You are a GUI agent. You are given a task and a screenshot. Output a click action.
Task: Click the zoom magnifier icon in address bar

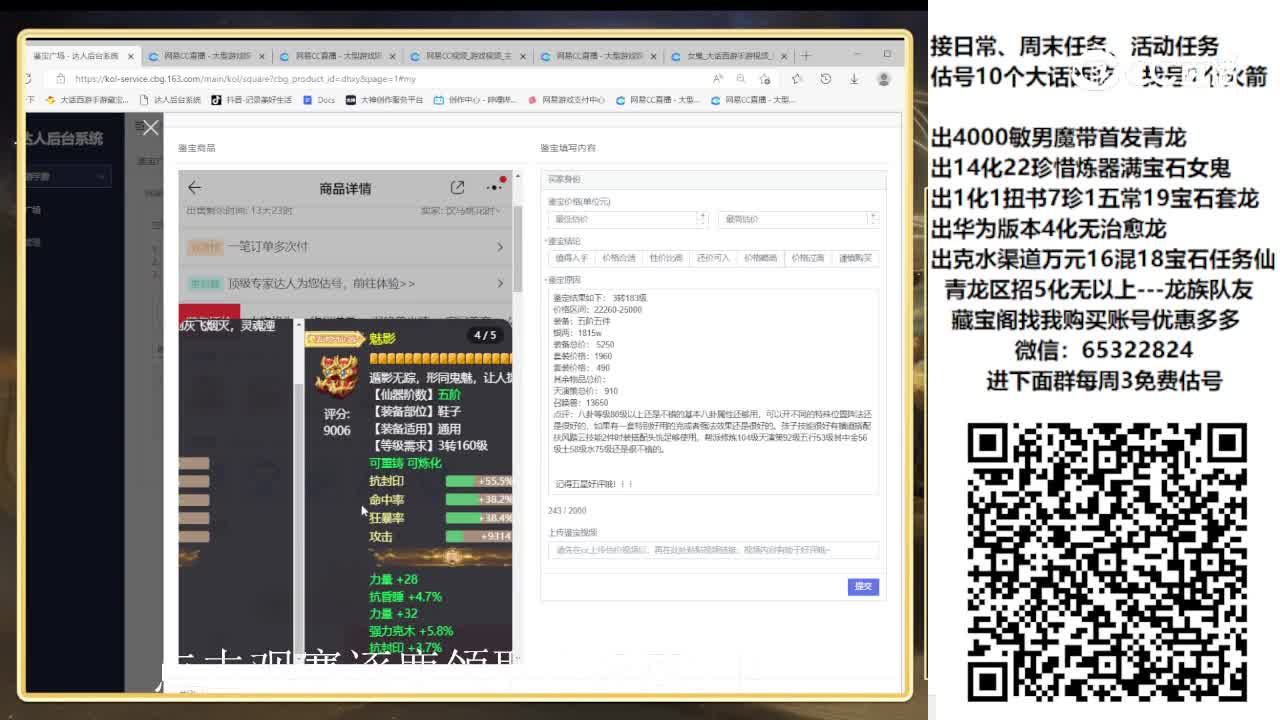pyautogui.click(x=741, y=78)
